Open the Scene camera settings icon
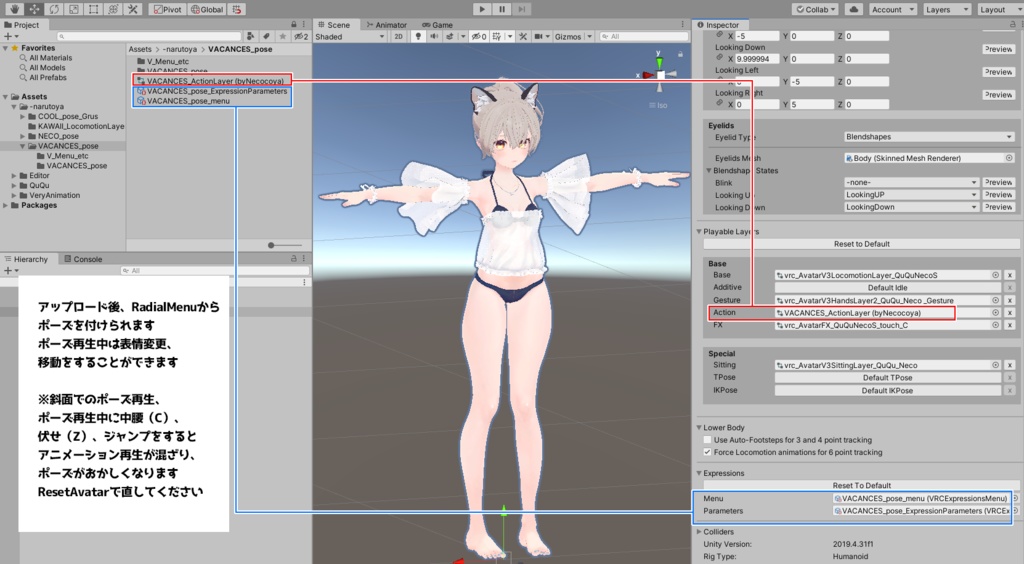Screen dimensions: 1024x564 click(x=538, y=37)
